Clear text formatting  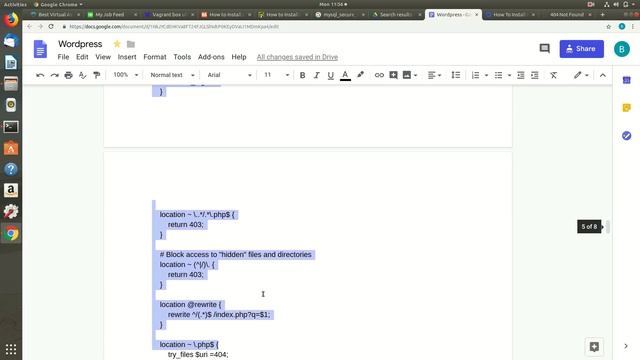coord(553,75)
